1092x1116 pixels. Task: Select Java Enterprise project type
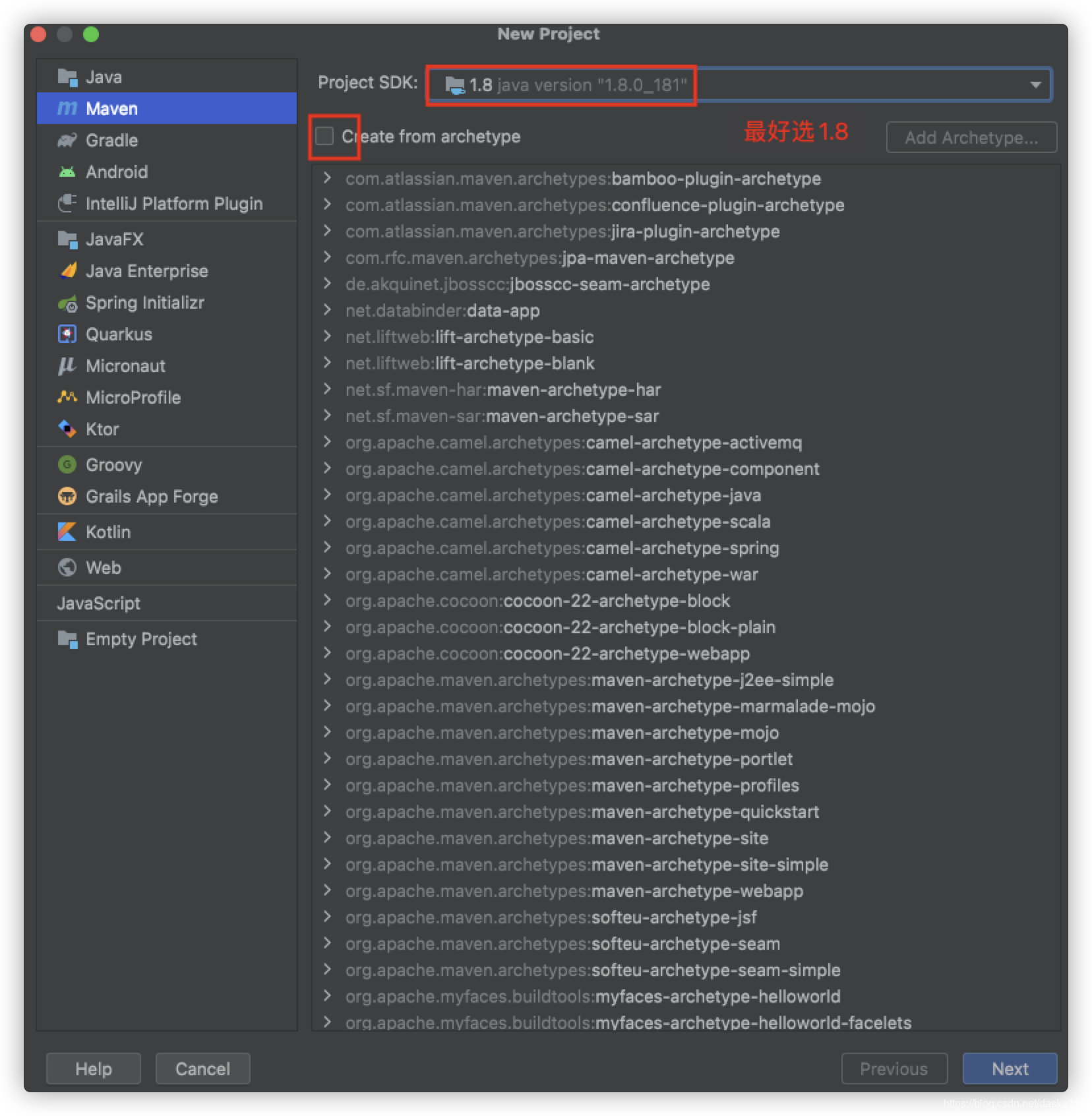tap(167, 271)
